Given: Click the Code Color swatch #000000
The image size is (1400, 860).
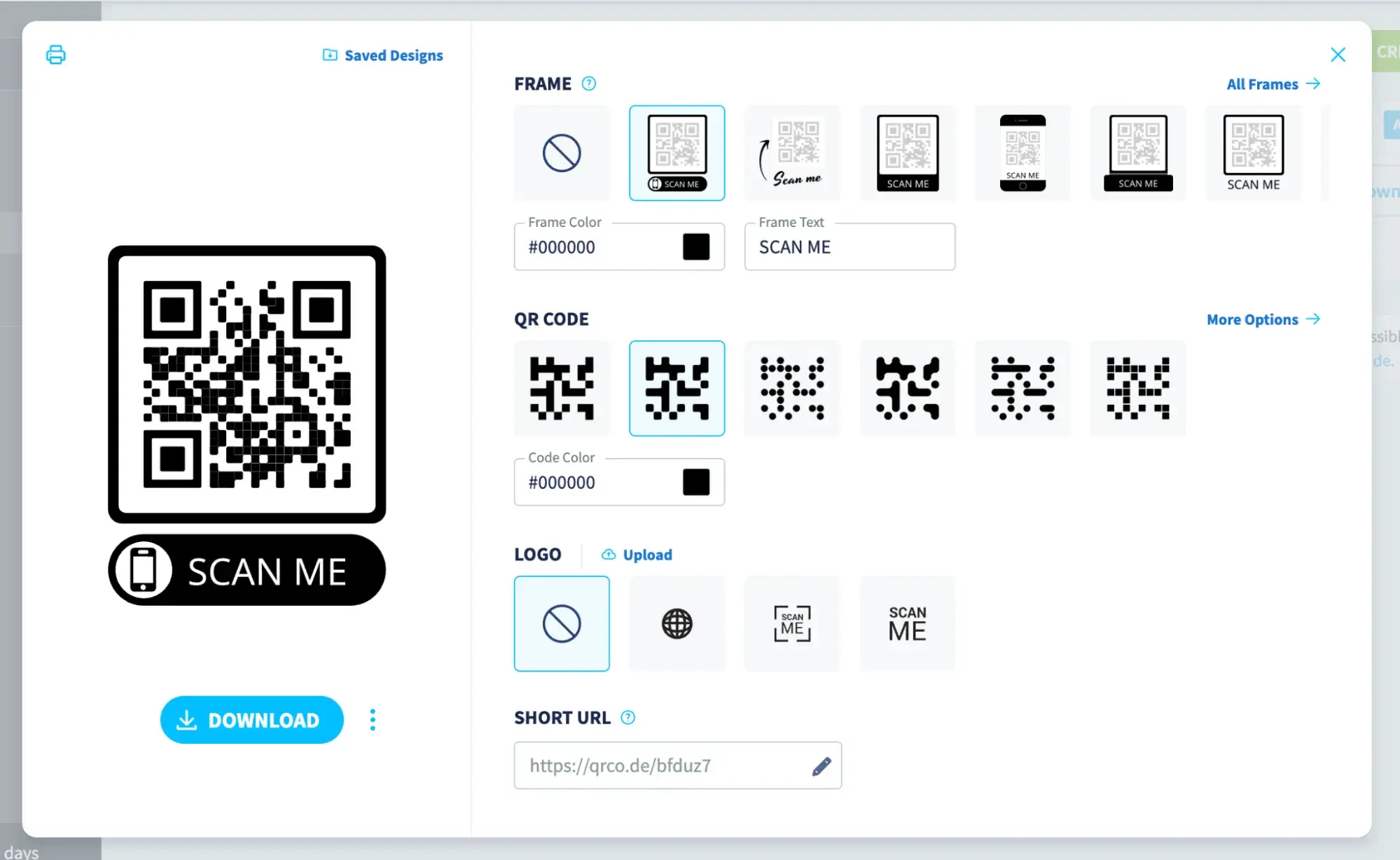Looking at the screenshot, I should [x=697, y=482].
